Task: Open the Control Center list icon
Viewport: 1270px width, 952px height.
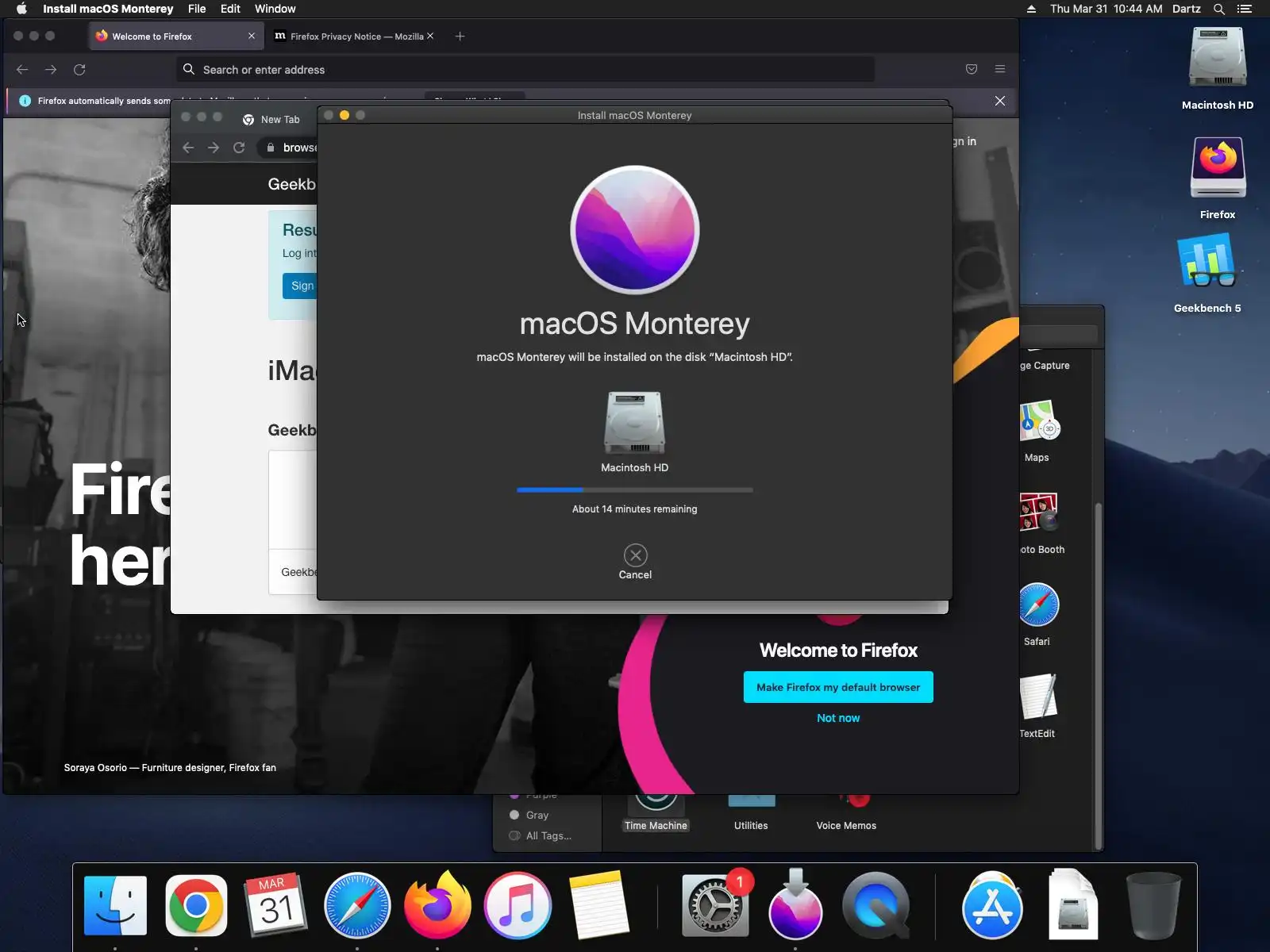Action: (1245, 9)
